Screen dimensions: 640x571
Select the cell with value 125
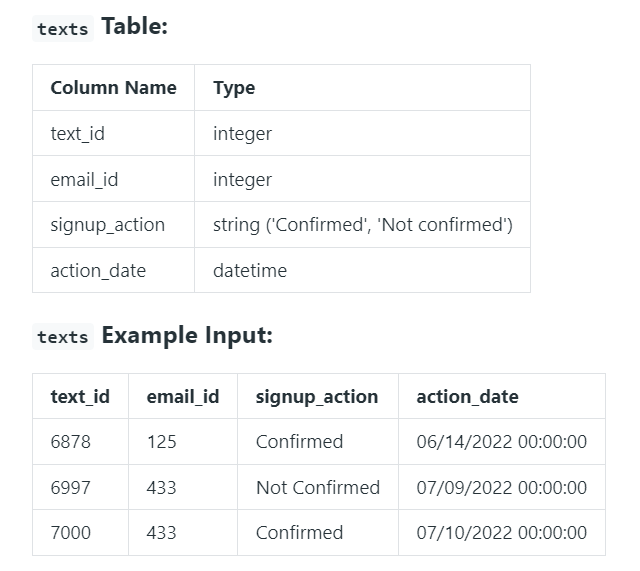(x=183, y=442)
